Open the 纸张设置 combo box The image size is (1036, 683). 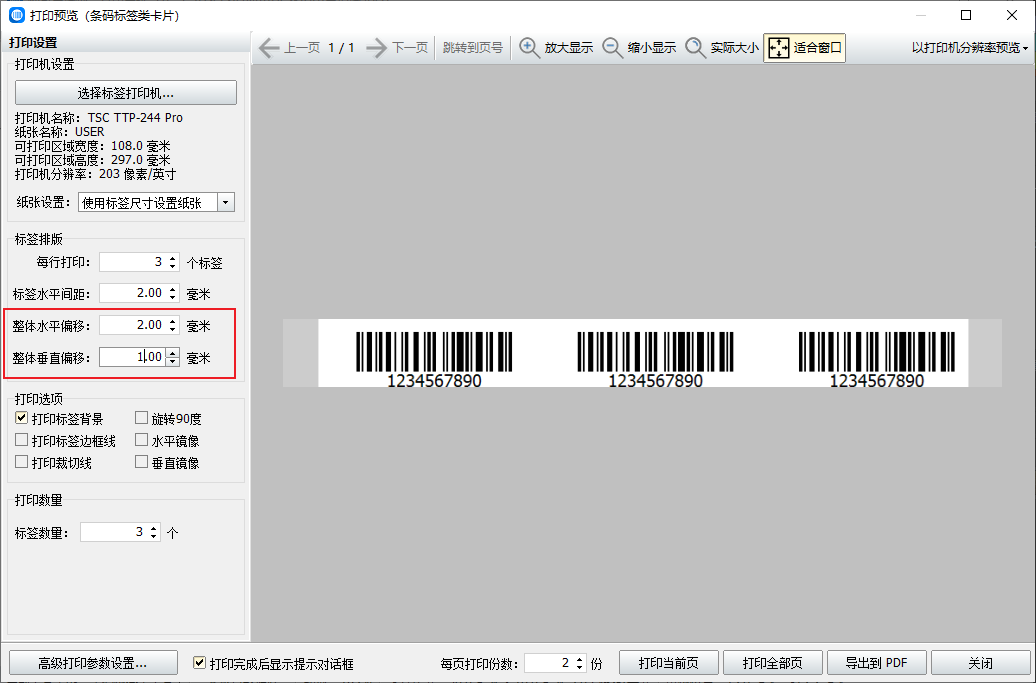pyautogui.click(x=156, y=202)
